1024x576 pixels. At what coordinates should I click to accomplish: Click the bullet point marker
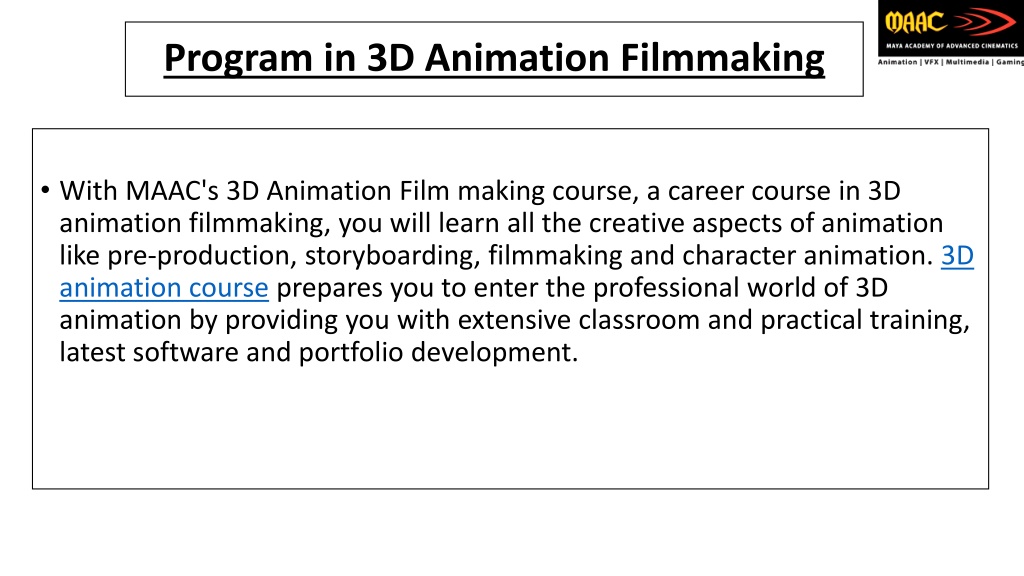(x=45, y=190)
